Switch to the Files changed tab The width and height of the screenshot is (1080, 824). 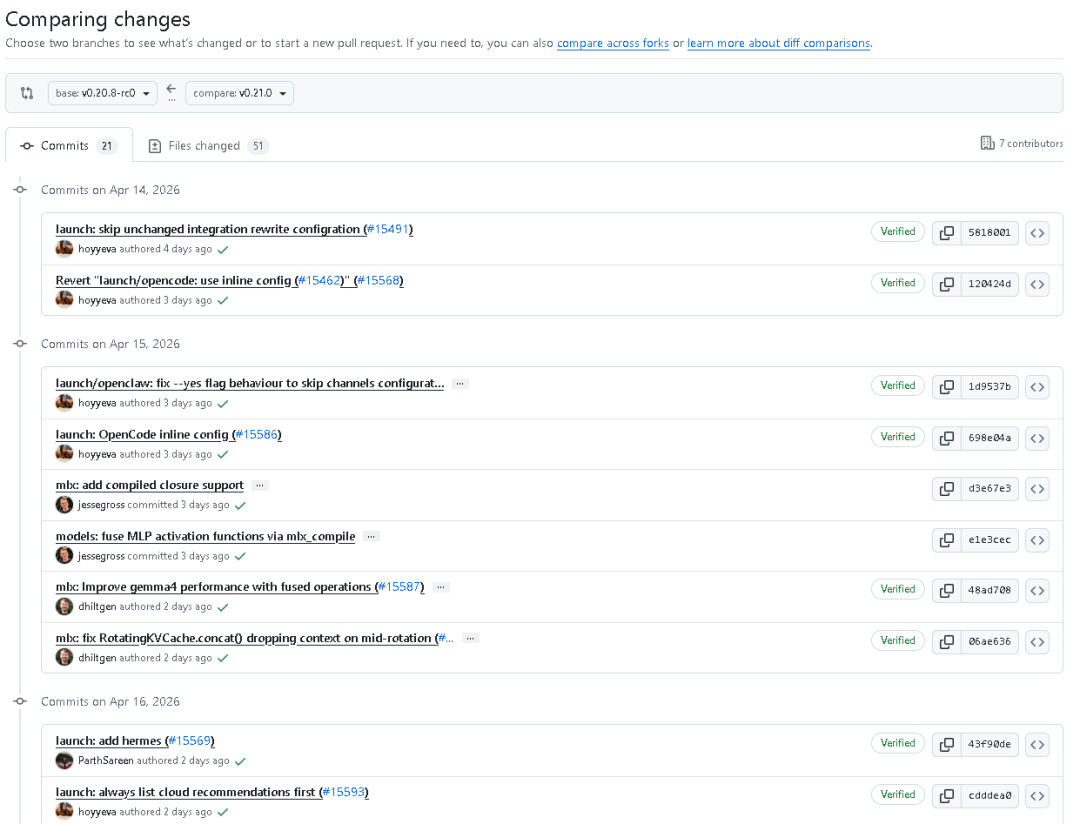pos(208,146)
